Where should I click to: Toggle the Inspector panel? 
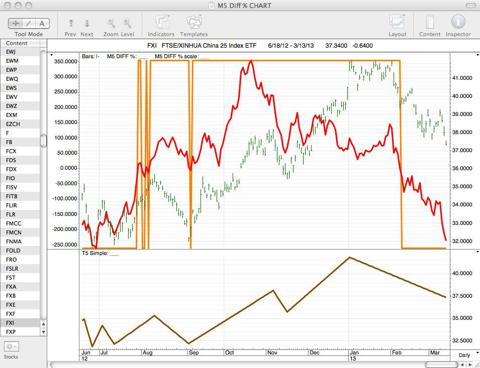tap(458, 22)
